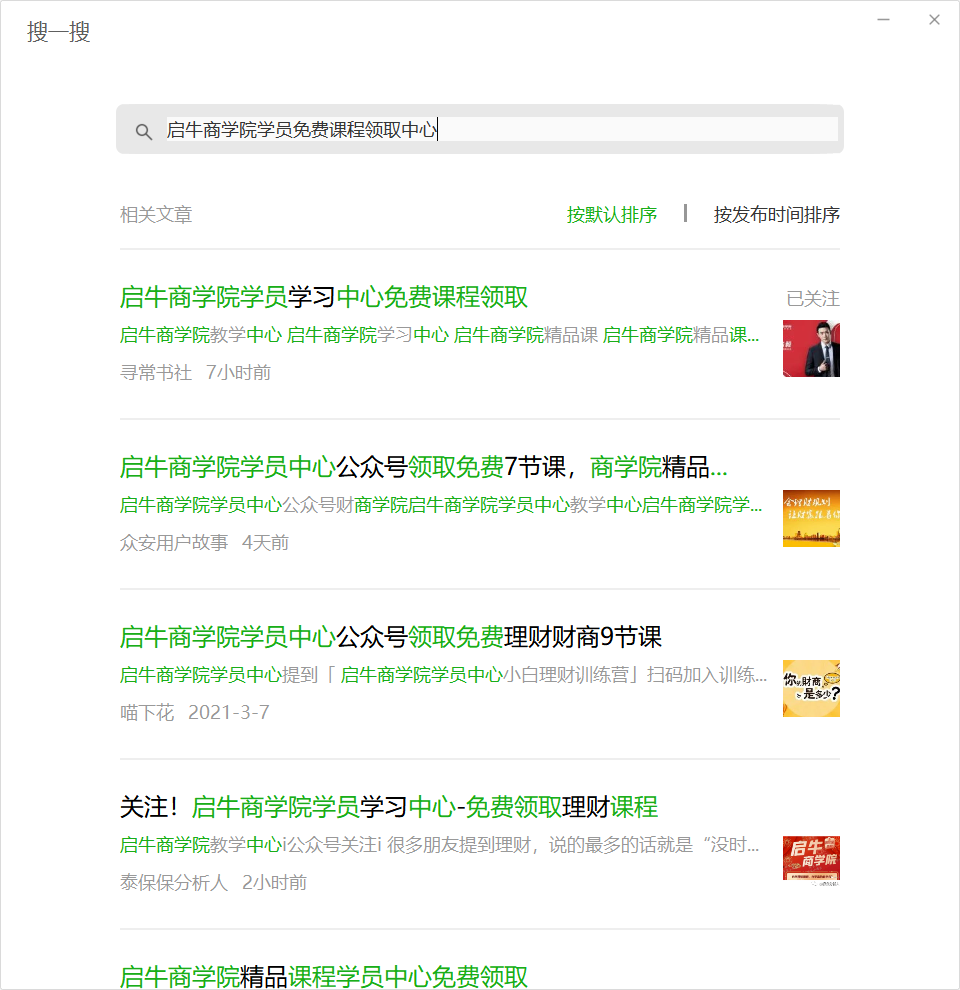This screenshot has width=960, height=990.
Task: Click the 已关注 followed label
Action: [813, 299]
